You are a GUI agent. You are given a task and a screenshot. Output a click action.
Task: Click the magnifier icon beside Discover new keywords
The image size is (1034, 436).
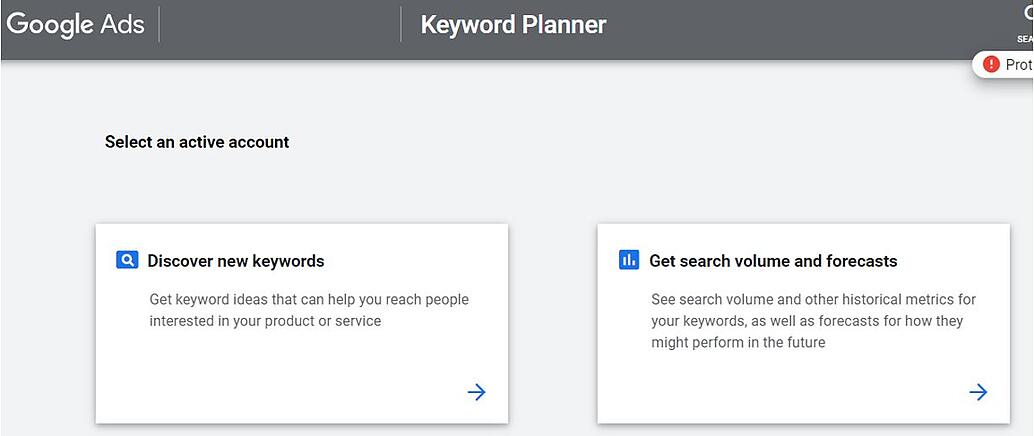pyautogui.click(x=127, y=261)
